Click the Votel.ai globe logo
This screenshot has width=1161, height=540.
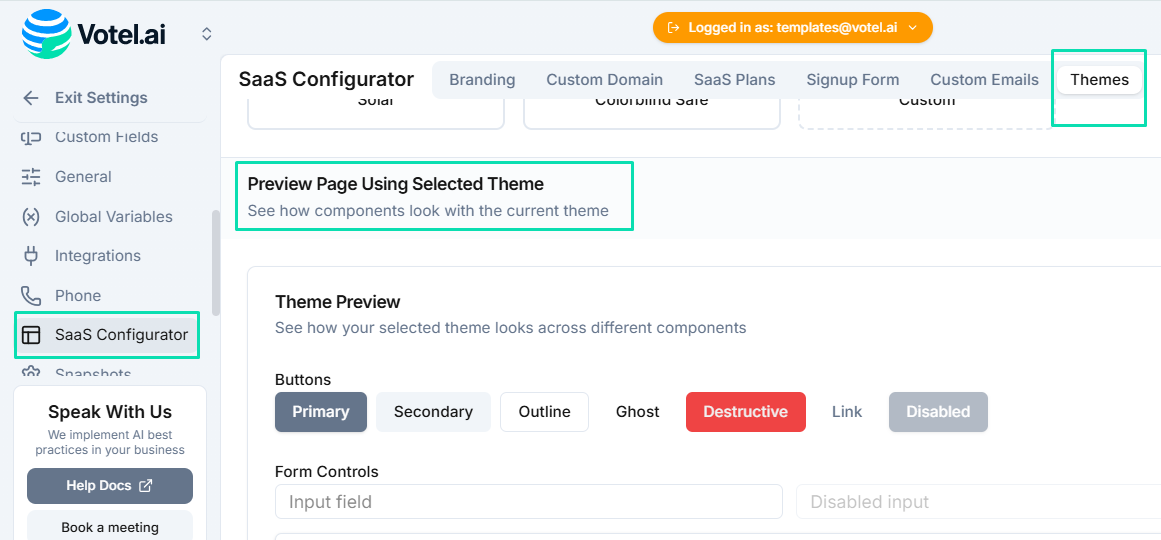(47, 33)
